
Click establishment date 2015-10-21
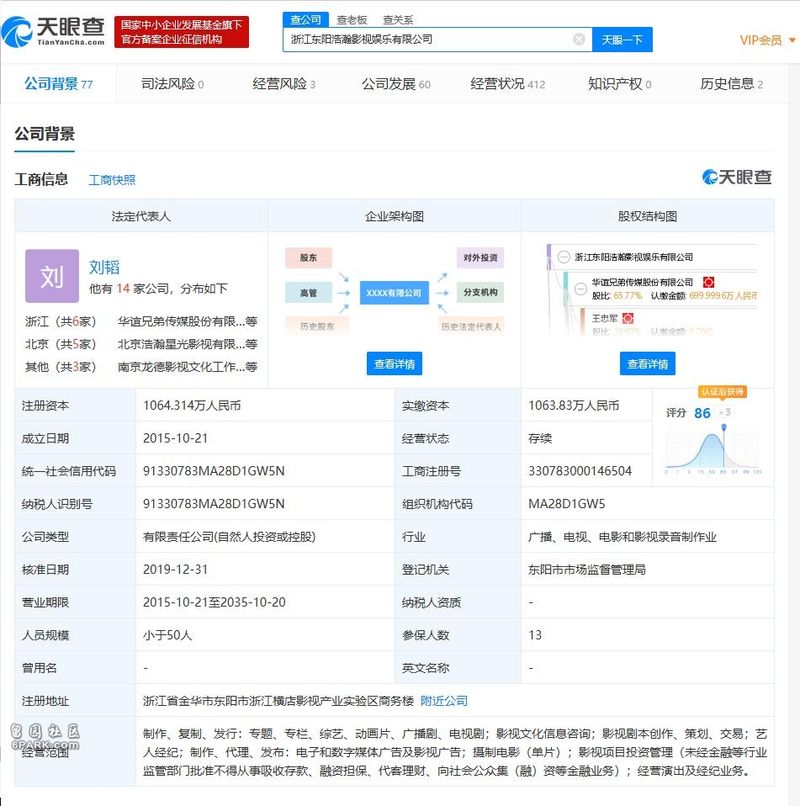click(x=175, y=438)
